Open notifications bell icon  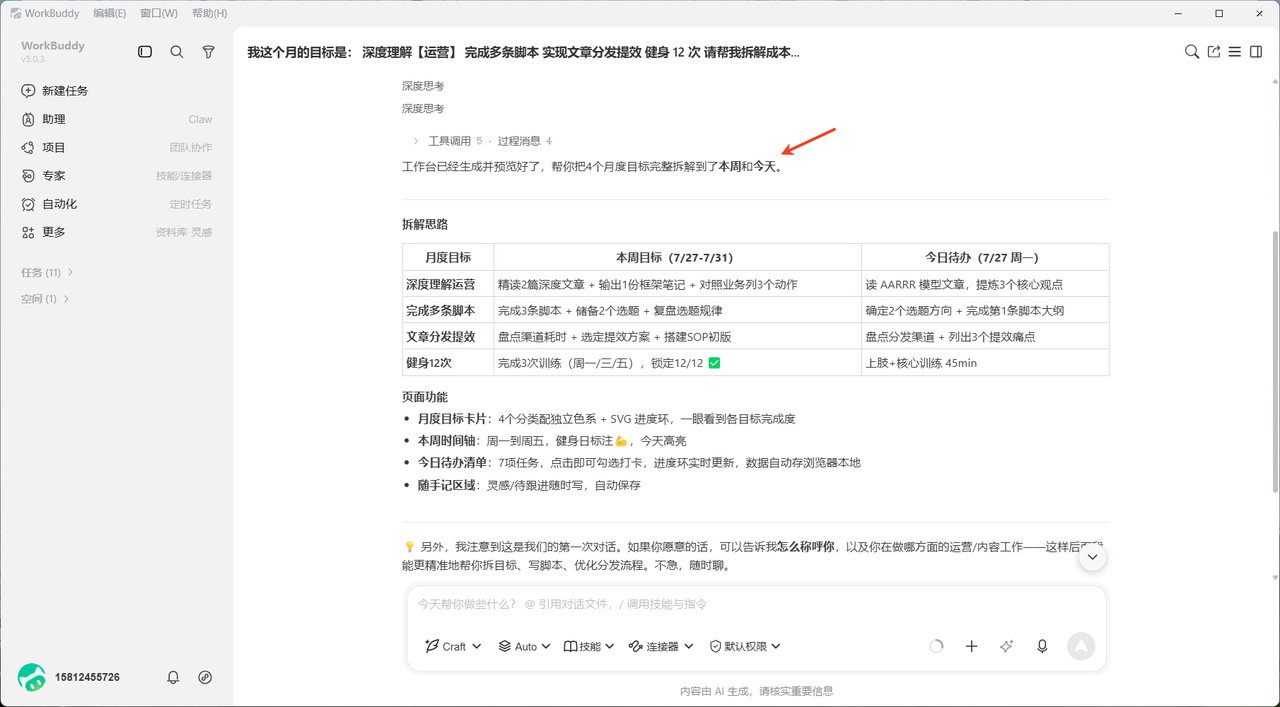(x=173, y=677)
